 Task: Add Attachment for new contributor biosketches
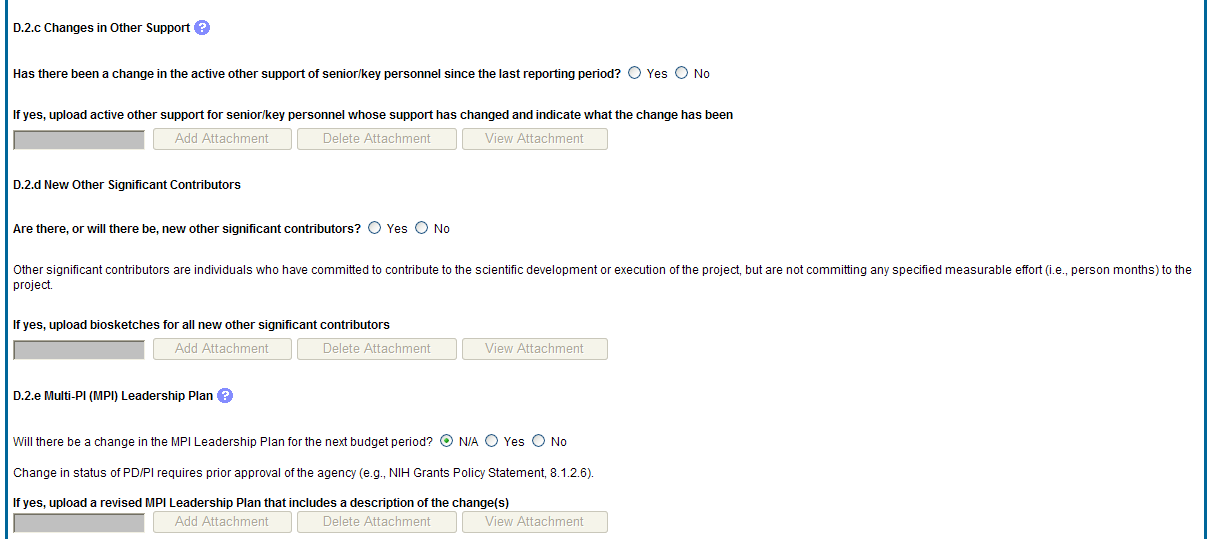point(222,349)
